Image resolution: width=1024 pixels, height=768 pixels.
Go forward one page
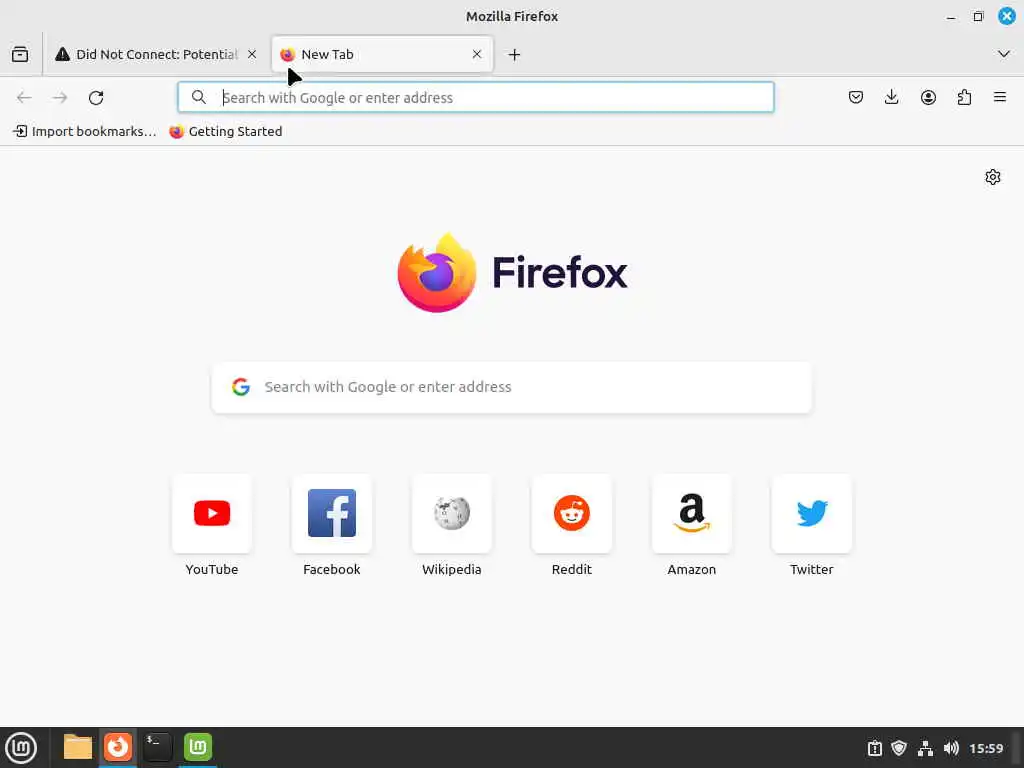tap(60, 98)
